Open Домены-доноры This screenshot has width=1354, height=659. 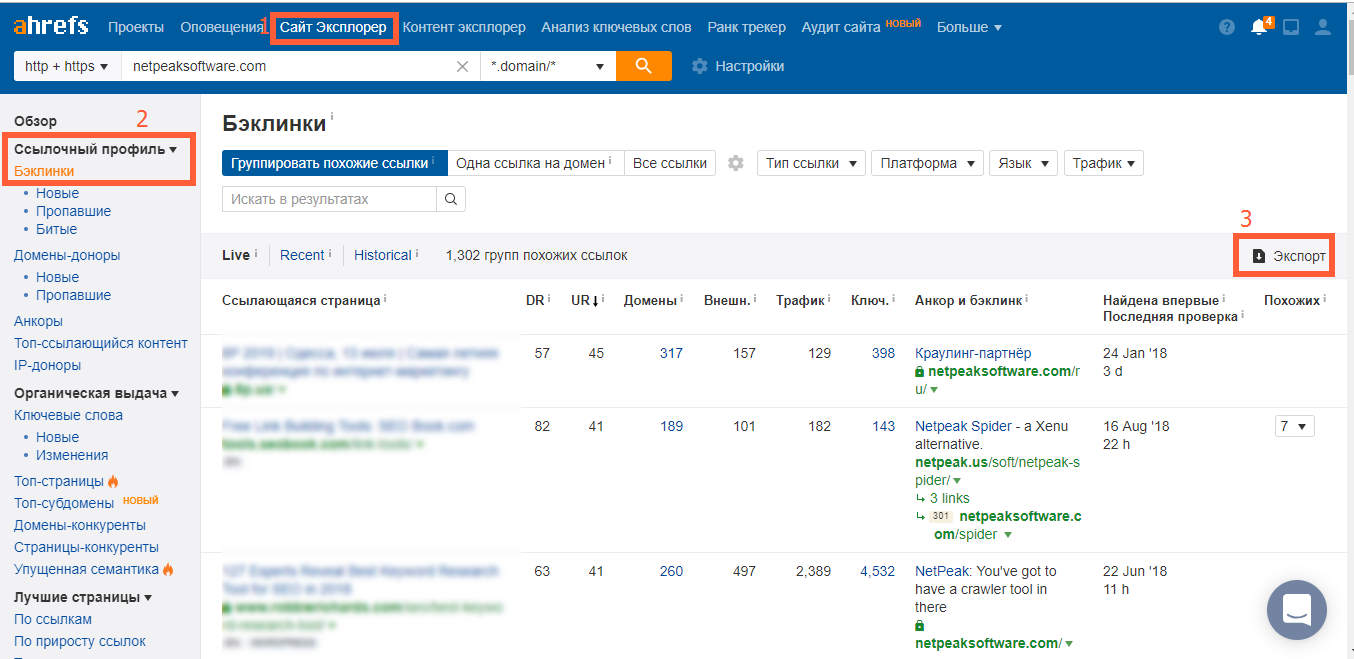click(67, 255)
